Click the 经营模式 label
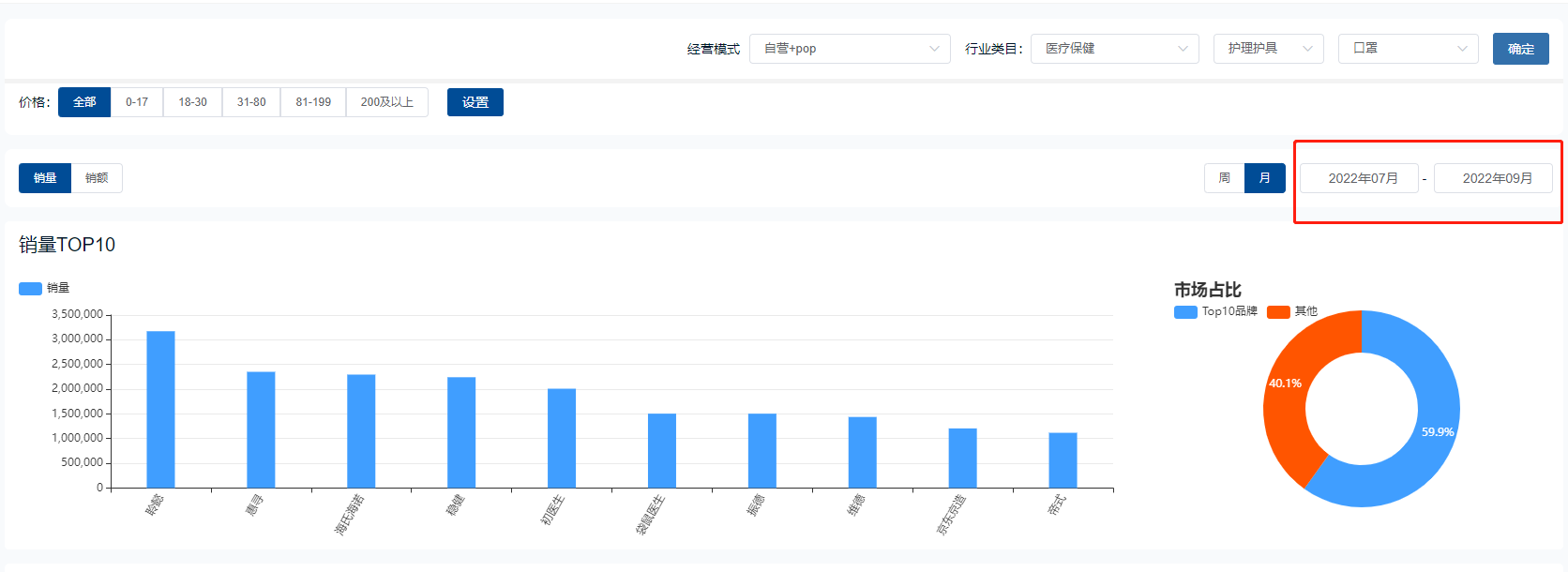Viewport: 1568px width, 572px height. click(x=713, y=49)
